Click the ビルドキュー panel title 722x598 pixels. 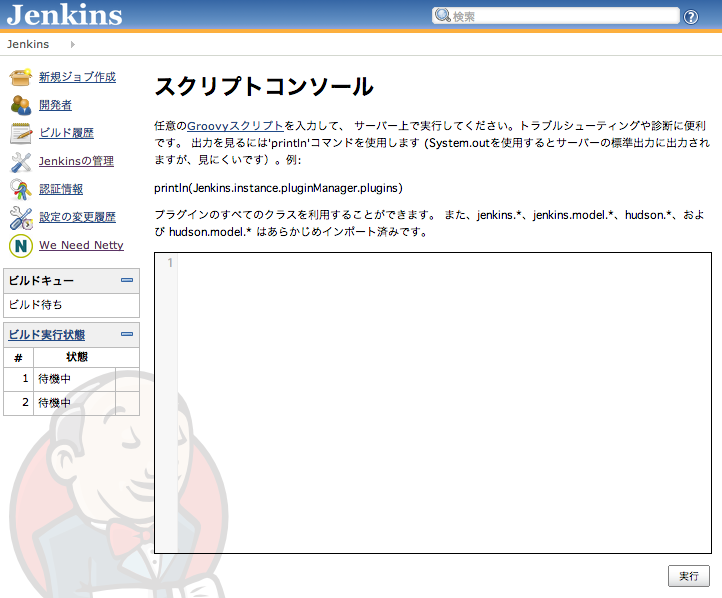click(x=41, y=280)
